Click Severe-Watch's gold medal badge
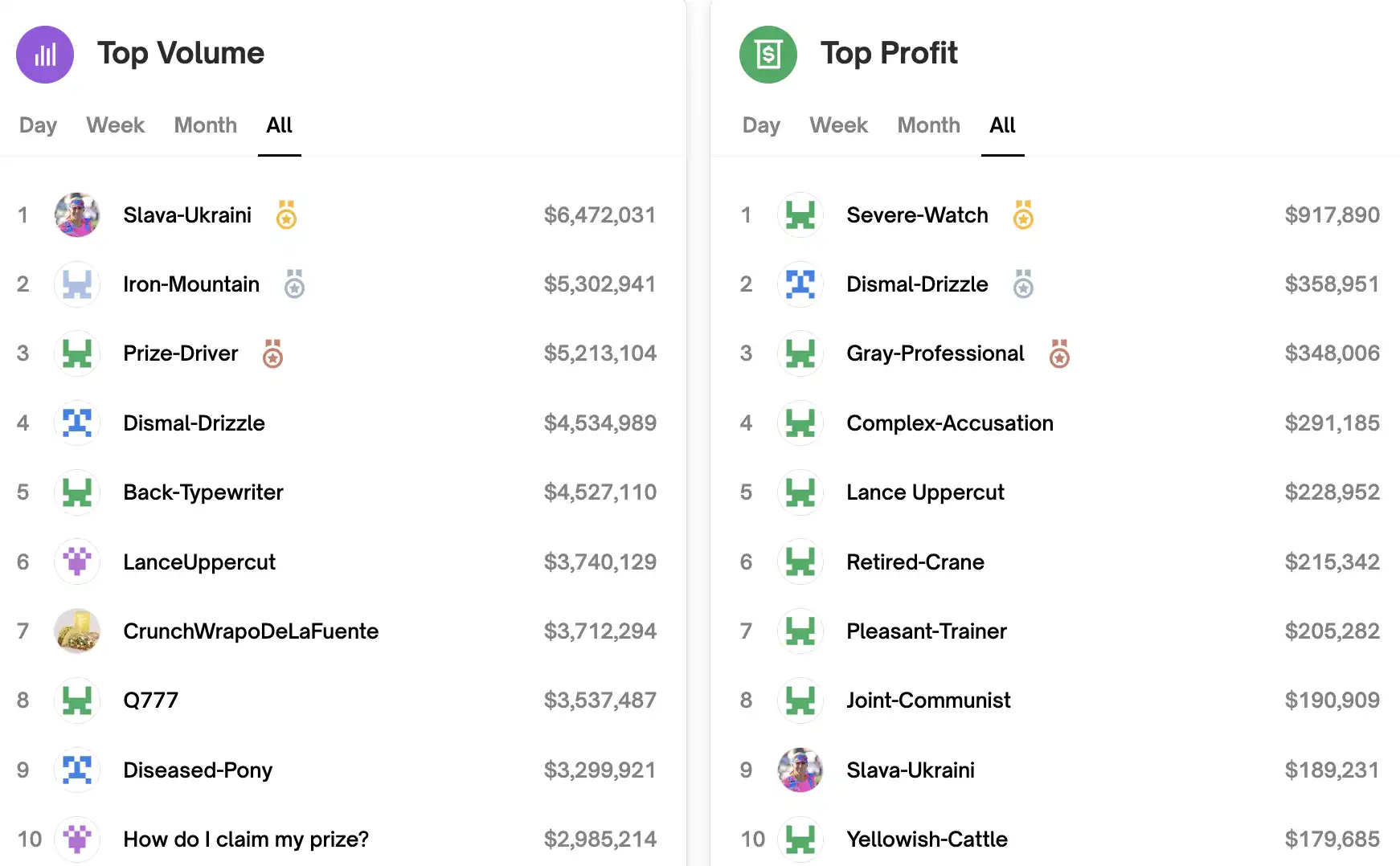 [1022, 215]
